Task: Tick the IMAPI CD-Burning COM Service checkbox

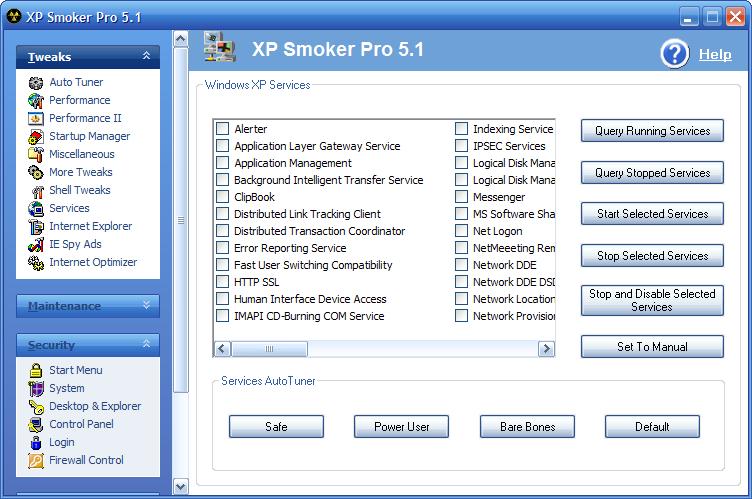Action: coord(222,316)
